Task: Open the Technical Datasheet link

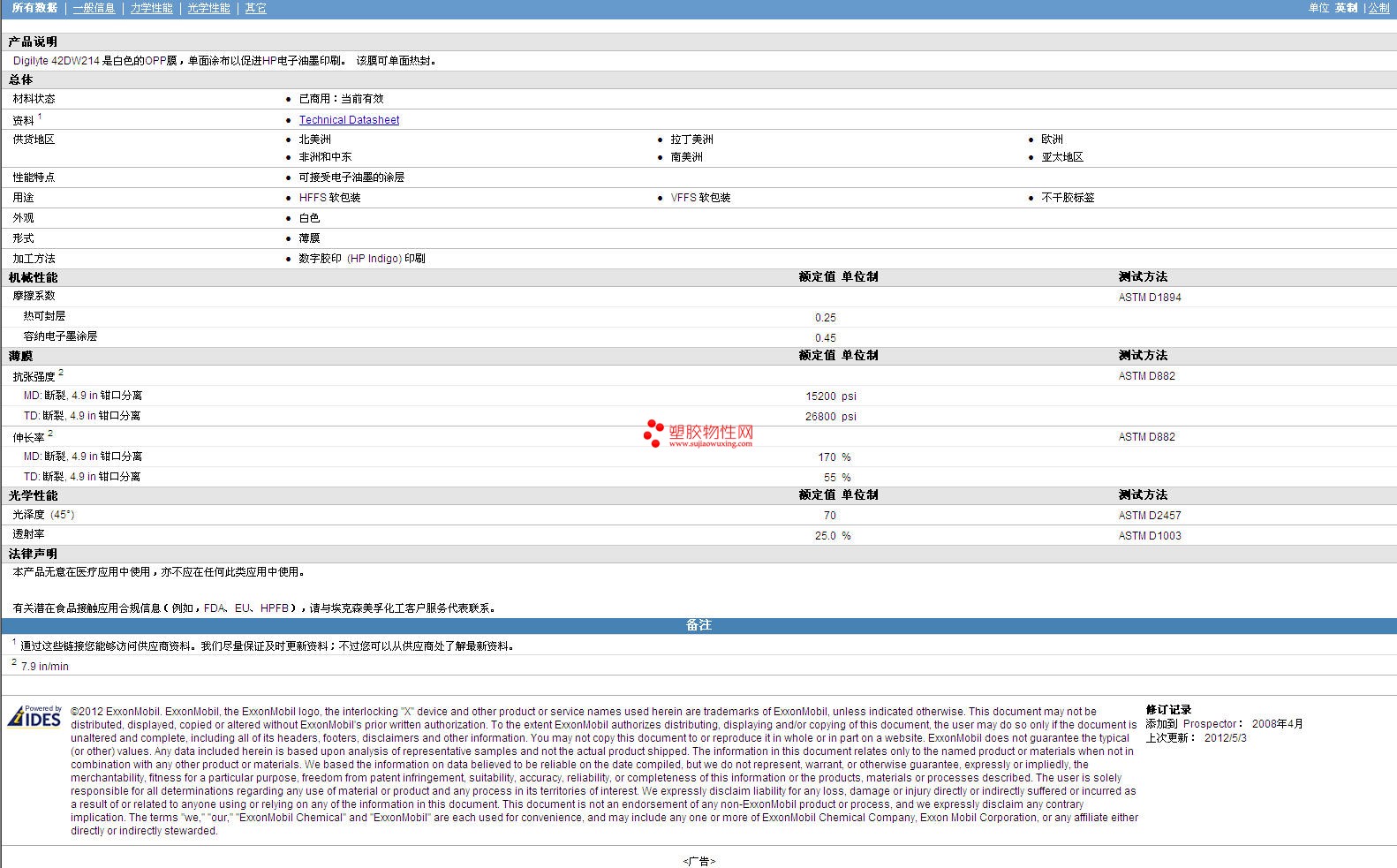Action: [x=349, y=120]
